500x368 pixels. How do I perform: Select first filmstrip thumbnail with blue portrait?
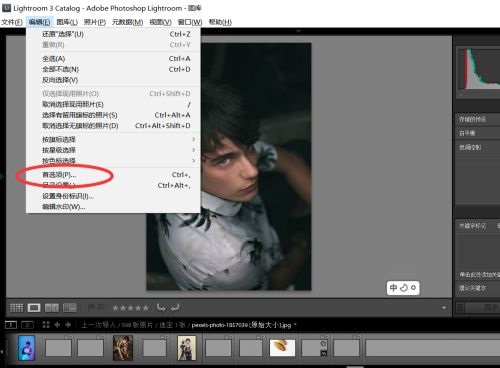click(x=27, y=348)
